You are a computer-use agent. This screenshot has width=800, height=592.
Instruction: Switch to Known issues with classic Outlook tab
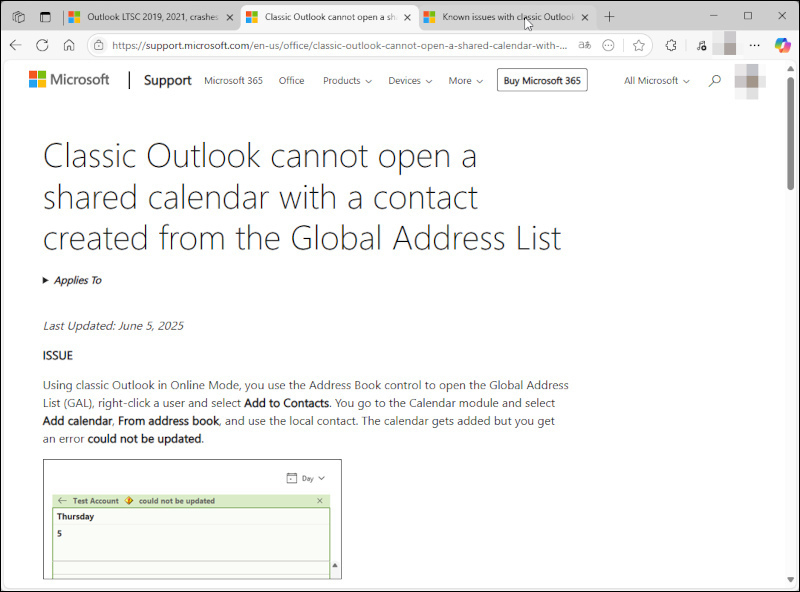tap(507, 17)
